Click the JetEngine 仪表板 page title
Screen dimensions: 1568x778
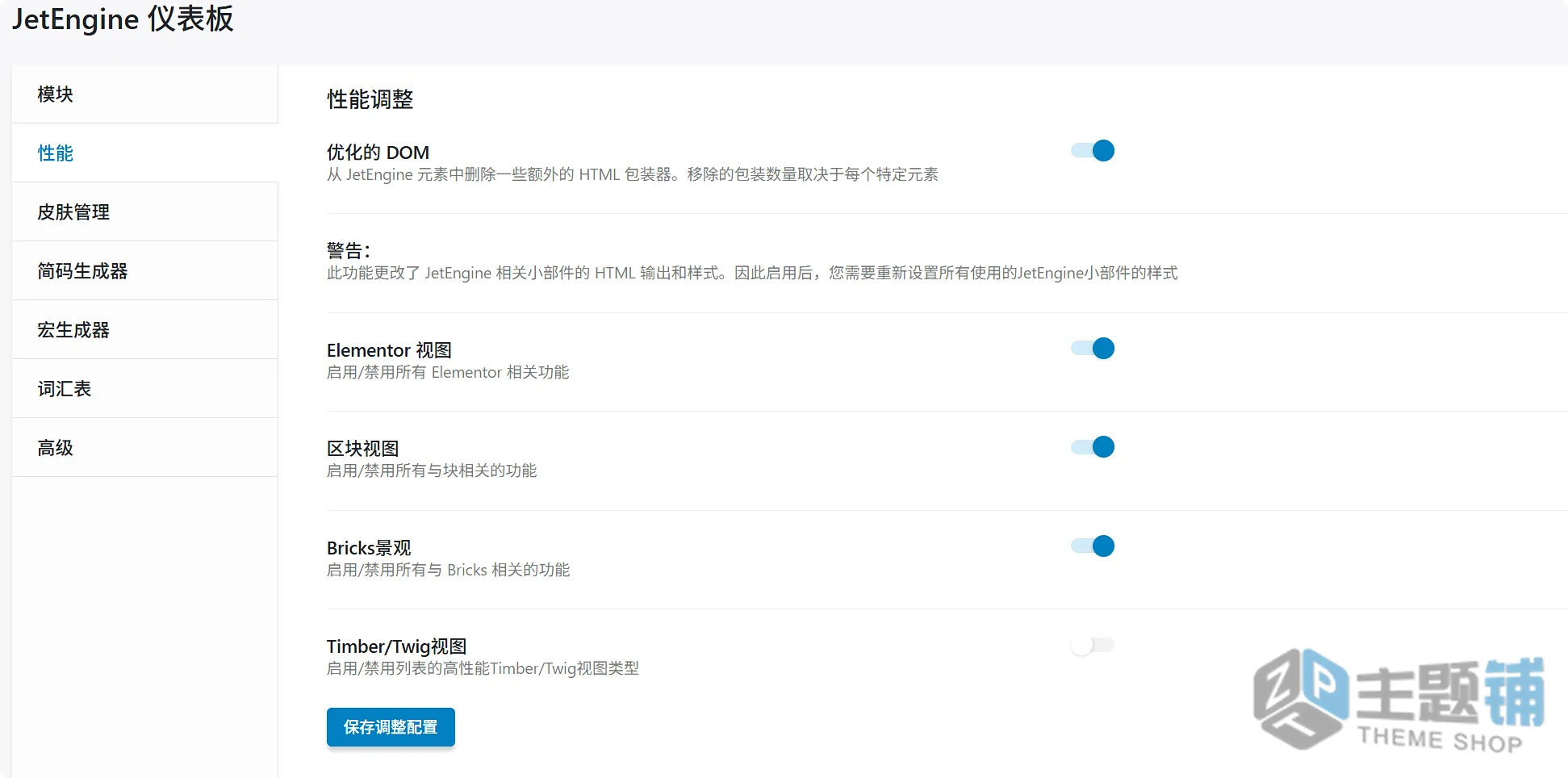[x=123, y=19]
